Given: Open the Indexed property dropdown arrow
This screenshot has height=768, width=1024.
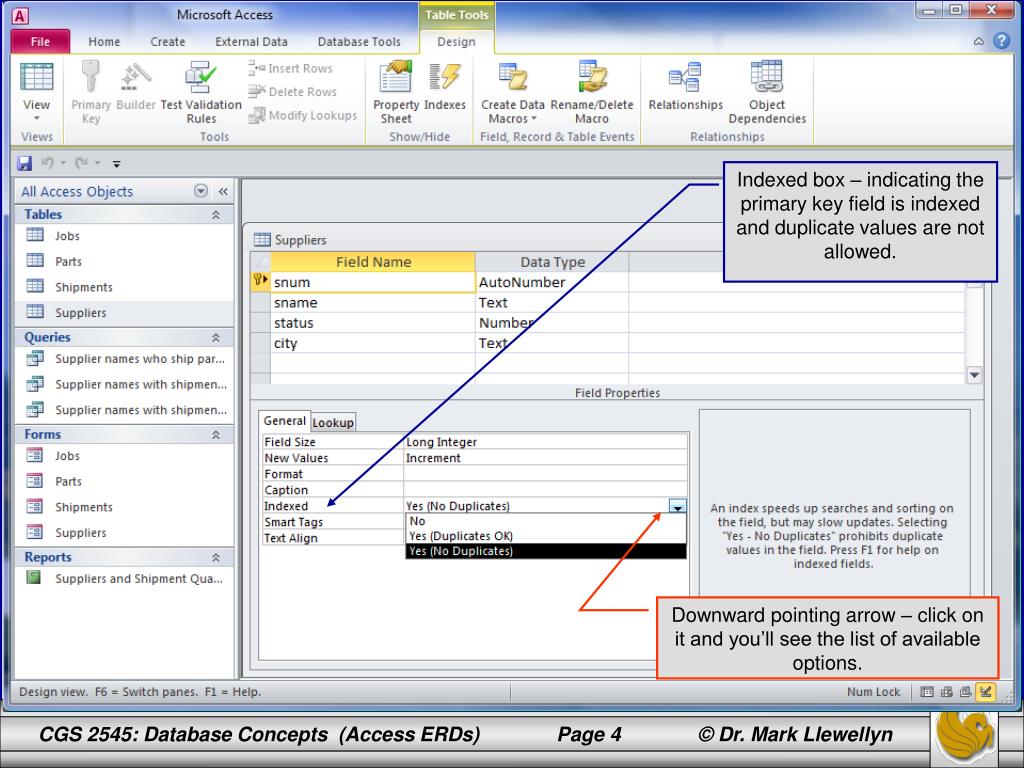Looking at the screenshot, I should coord(678,506).
